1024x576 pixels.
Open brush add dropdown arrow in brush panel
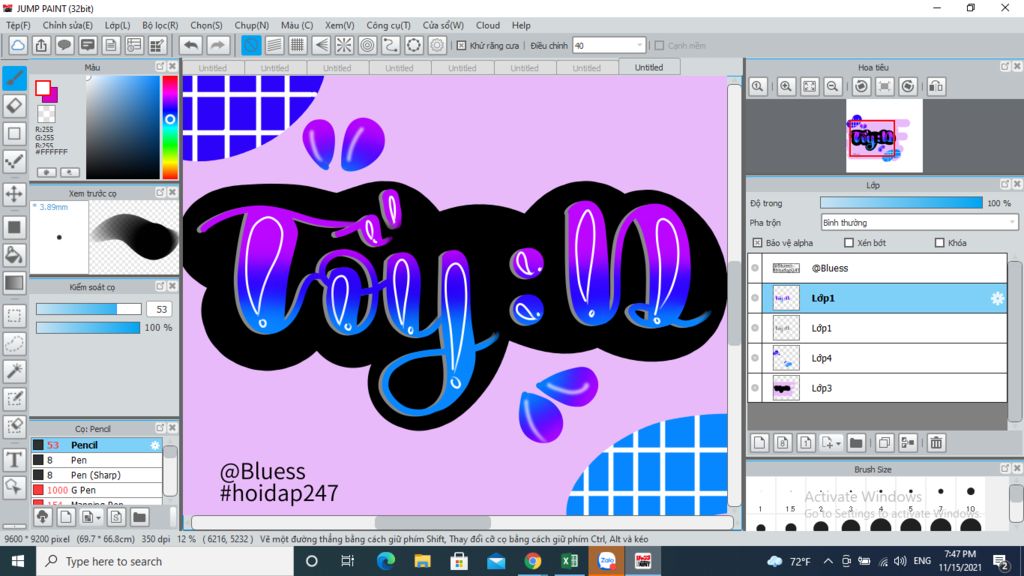pyautogui.click(x=99, y=518)
